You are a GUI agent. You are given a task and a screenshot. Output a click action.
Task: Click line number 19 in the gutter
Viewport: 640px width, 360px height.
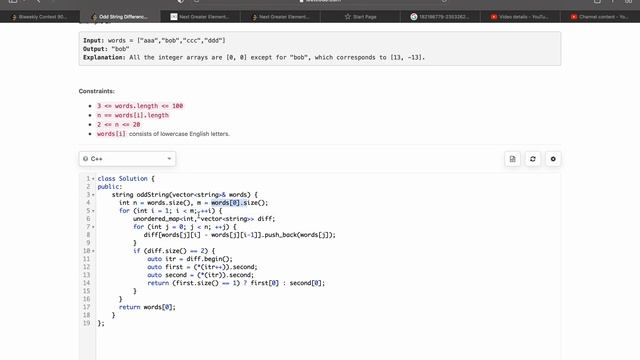point(87,323)
